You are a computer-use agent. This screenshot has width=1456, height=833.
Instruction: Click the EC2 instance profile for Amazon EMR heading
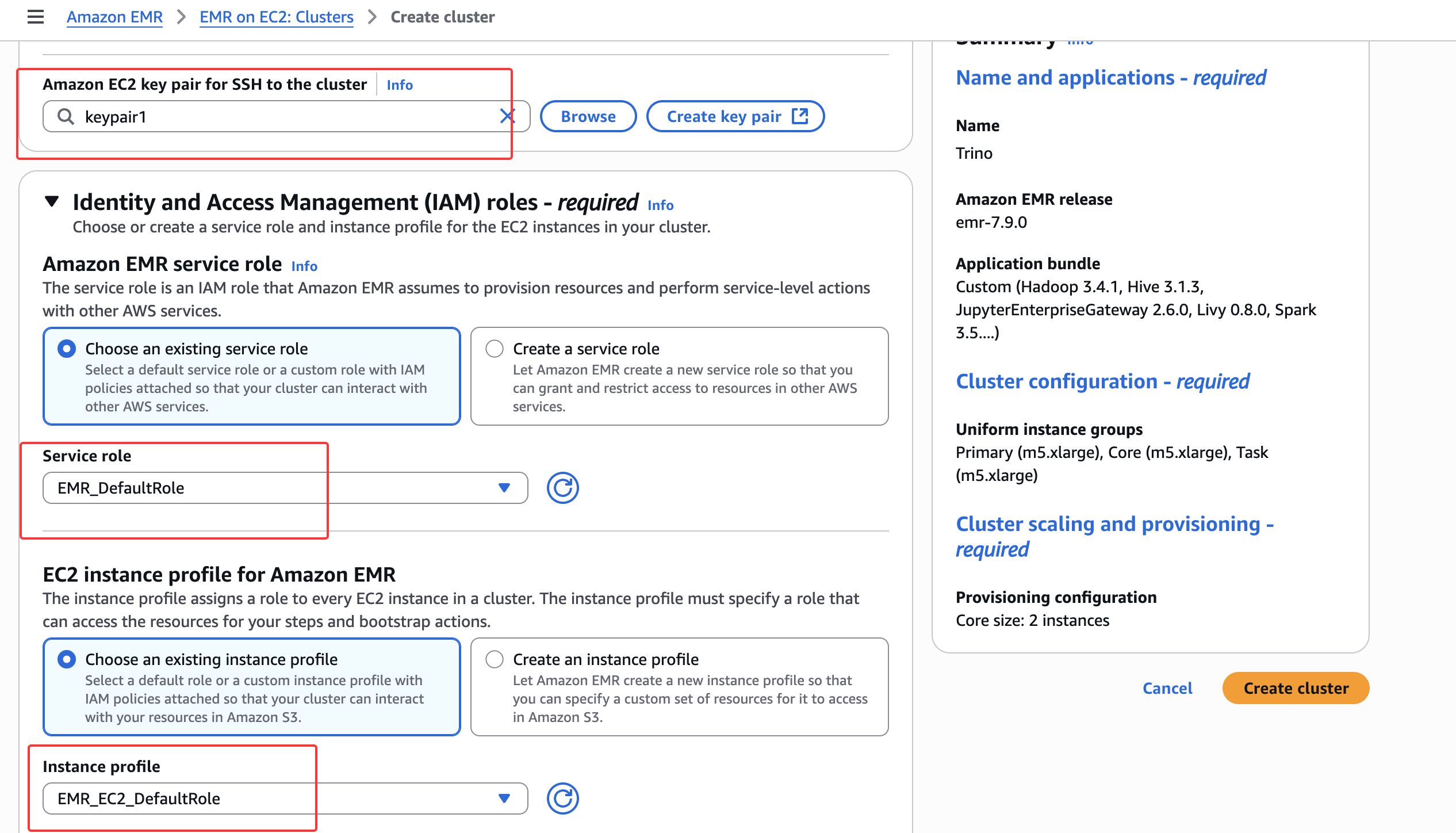(x=219, y=574)
